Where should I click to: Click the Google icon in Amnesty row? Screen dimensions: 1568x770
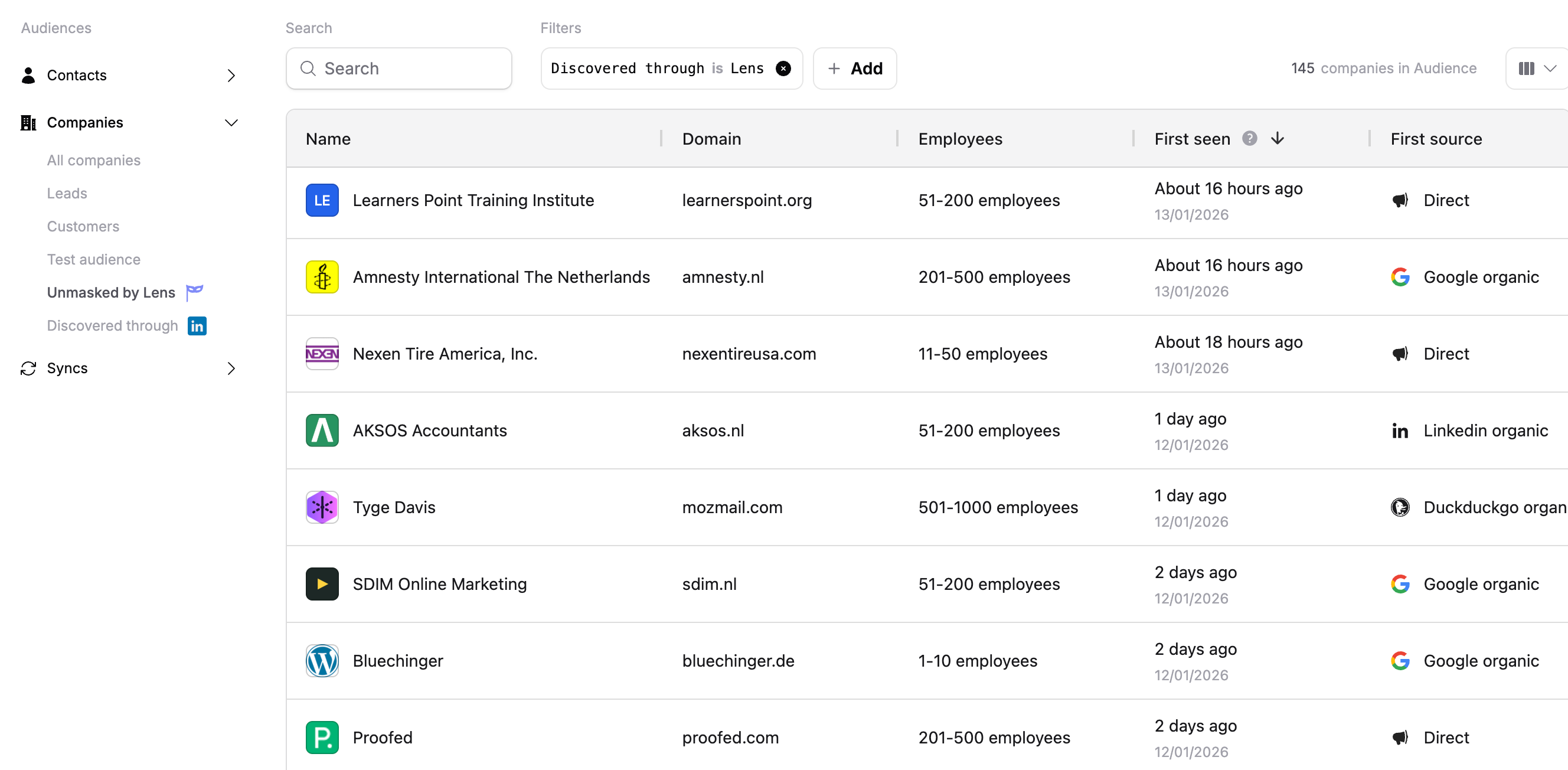click(x=1400, y=277)
